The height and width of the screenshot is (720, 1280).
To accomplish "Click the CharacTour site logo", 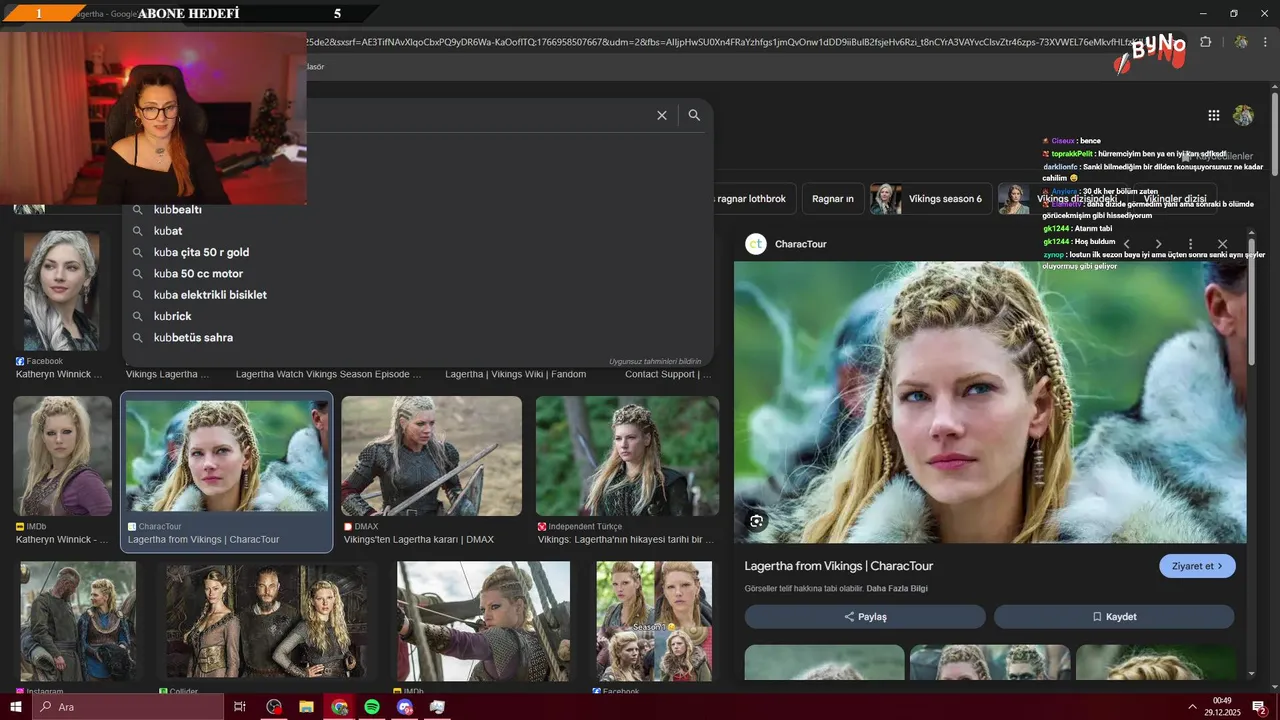I will [x=756, y=244].
